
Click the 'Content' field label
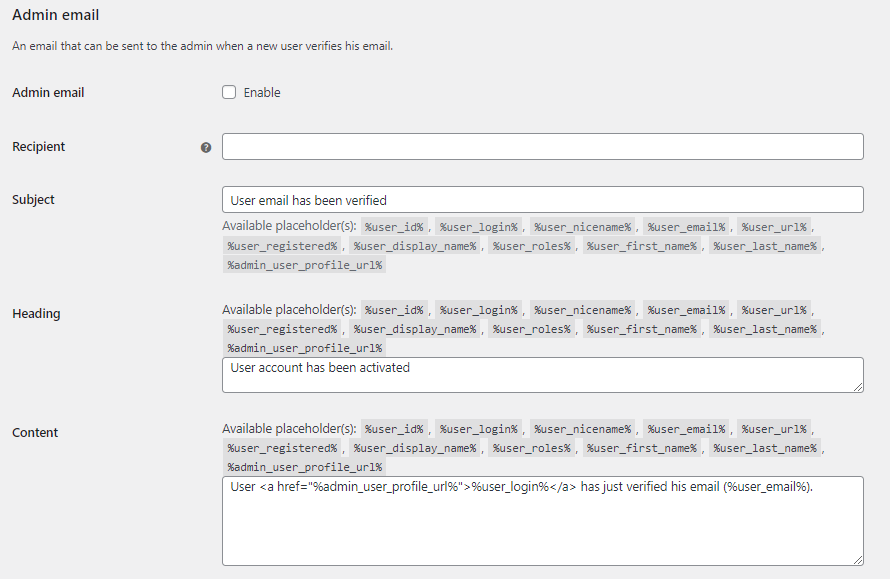(35, 433)
